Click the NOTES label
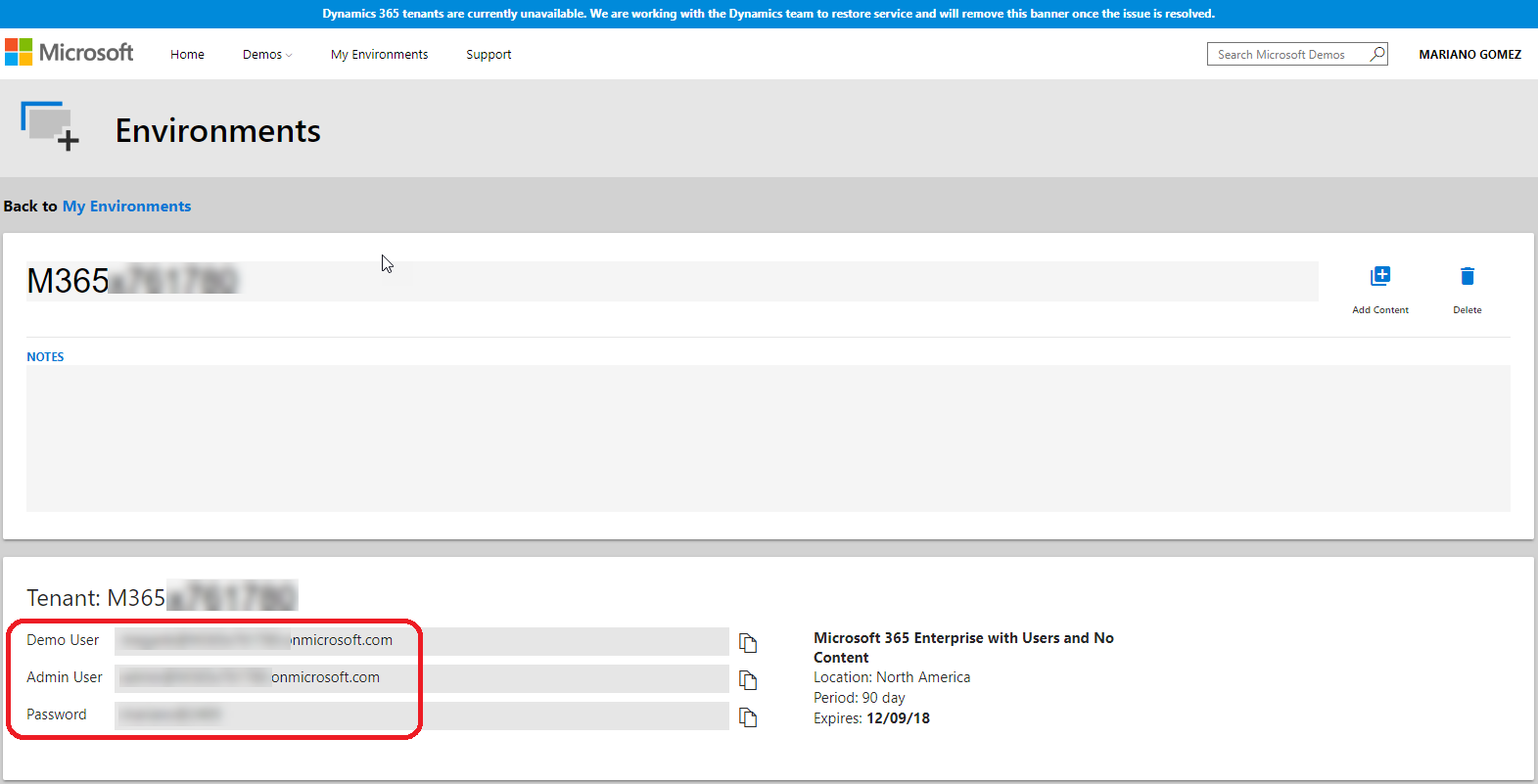 click(45, 357)
